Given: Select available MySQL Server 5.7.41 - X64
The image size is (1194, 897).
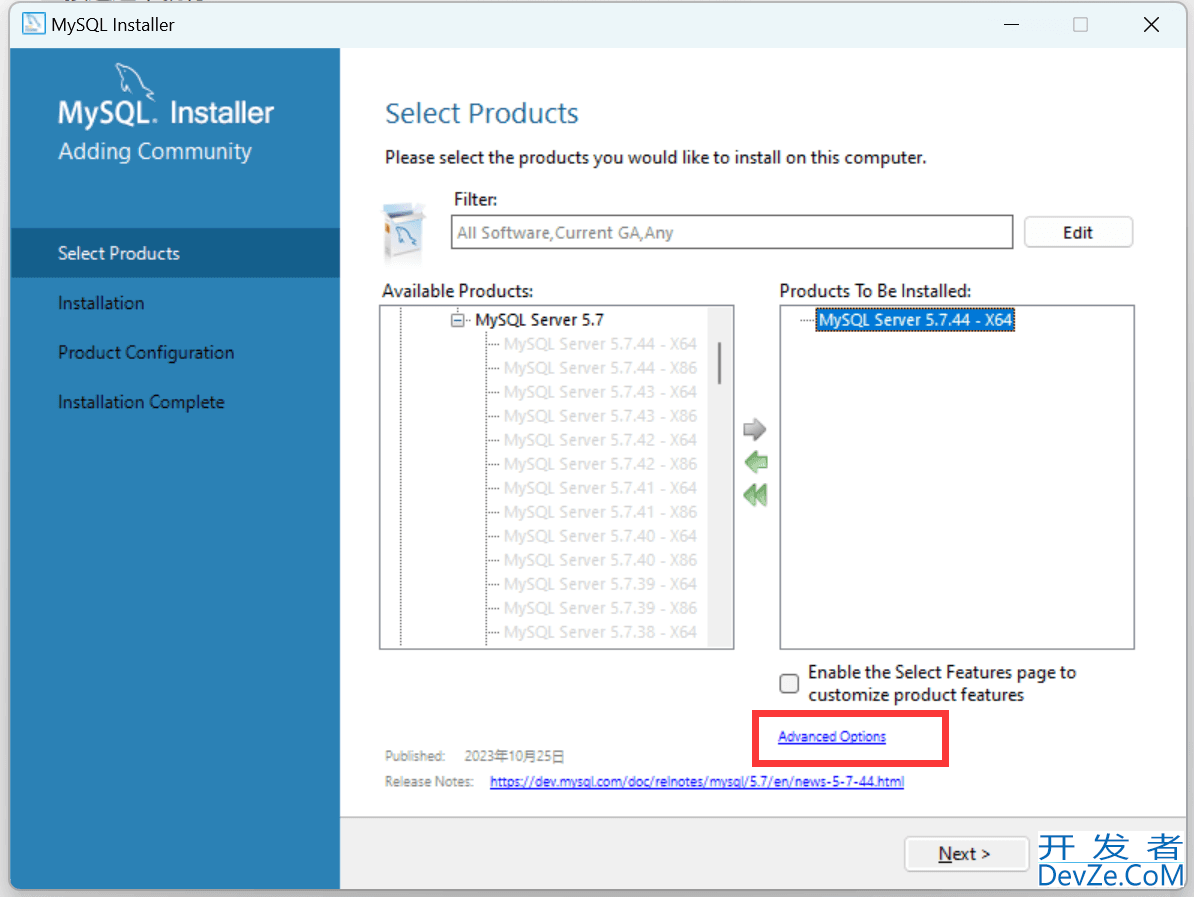Looking at the screenshot, I should point(600,488).
